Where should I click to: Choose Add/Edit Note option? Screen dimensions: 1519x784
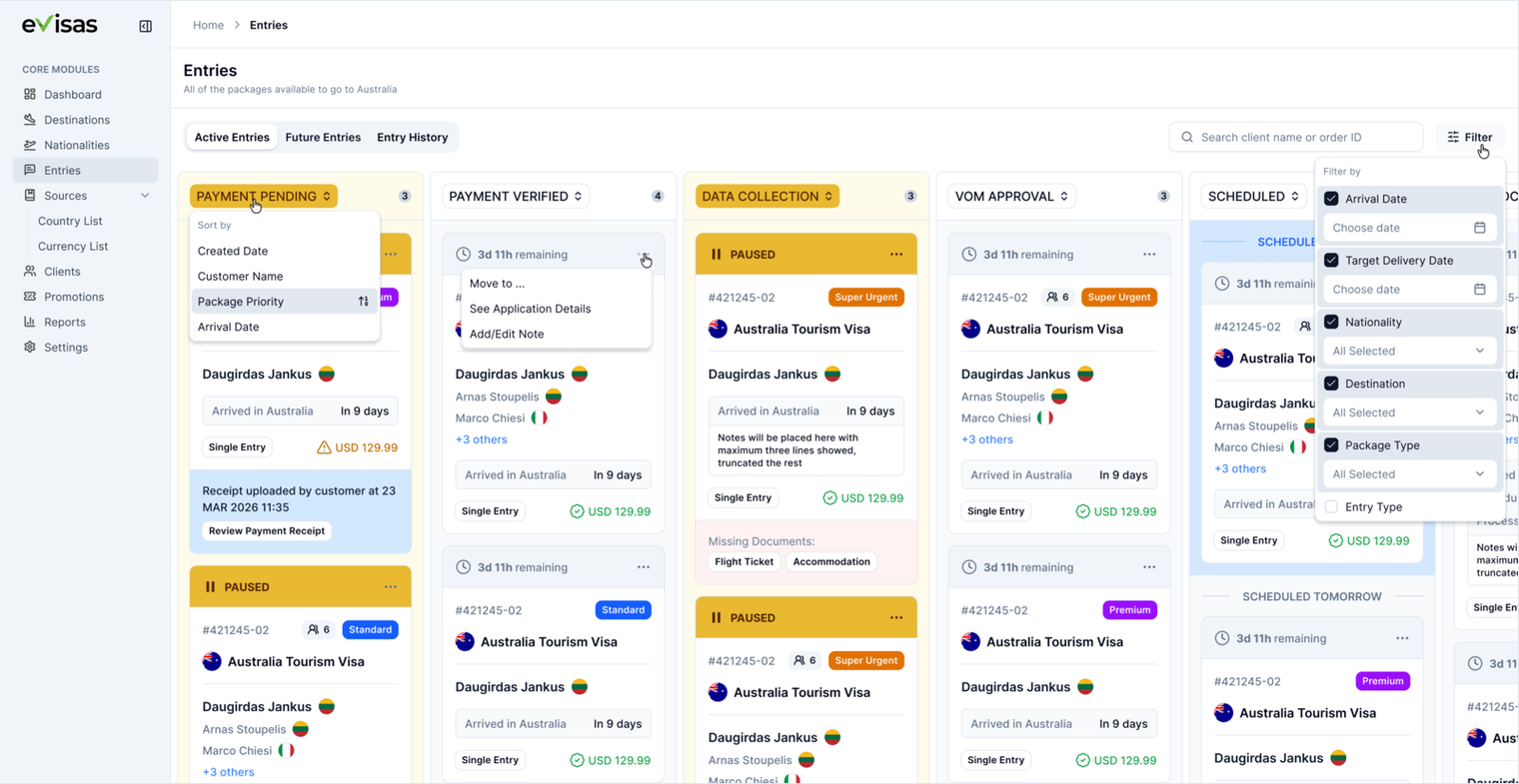(556, 334)
